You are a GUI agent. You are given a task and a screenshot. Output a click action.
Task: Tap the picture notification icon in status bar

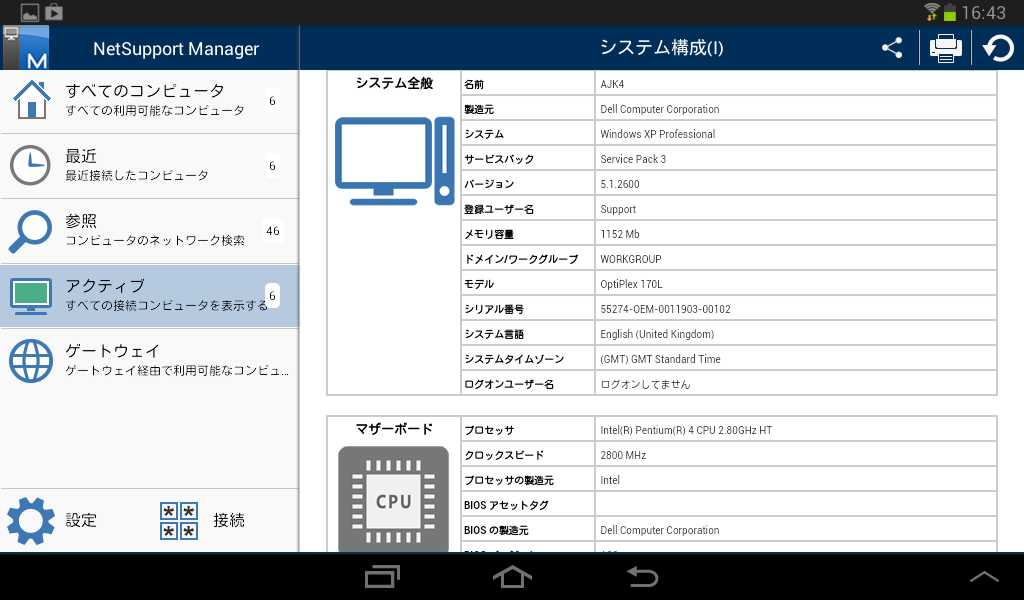tap(30, 12)
